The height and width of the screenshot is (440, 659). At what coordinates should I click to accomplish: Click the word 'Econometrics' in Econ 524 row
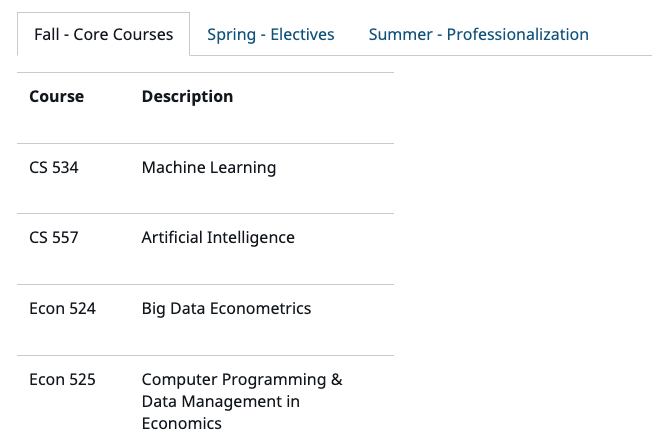[x=261, y=309]
